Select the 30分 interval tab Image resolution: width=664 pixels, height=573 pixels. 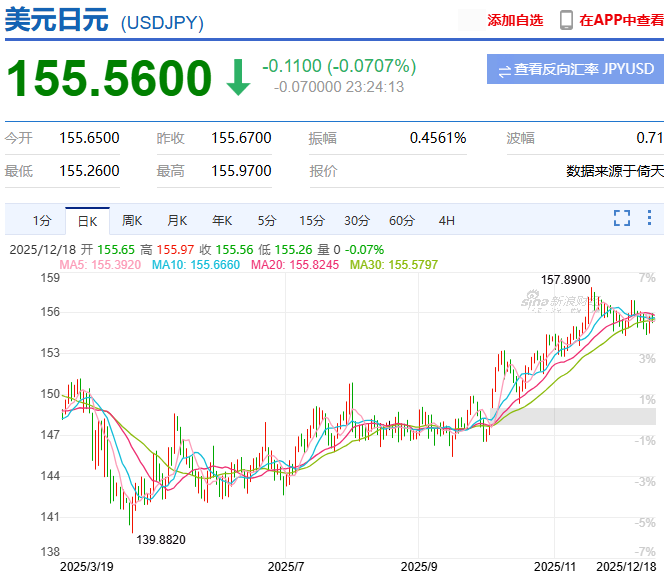click(x=357, y=220)
